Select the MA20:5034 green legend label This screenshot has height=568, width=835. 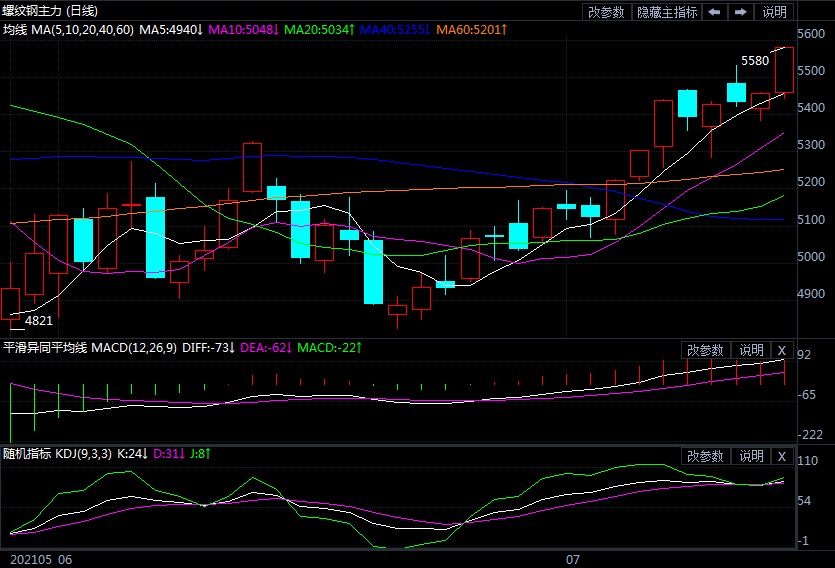(x=320, y=30)
